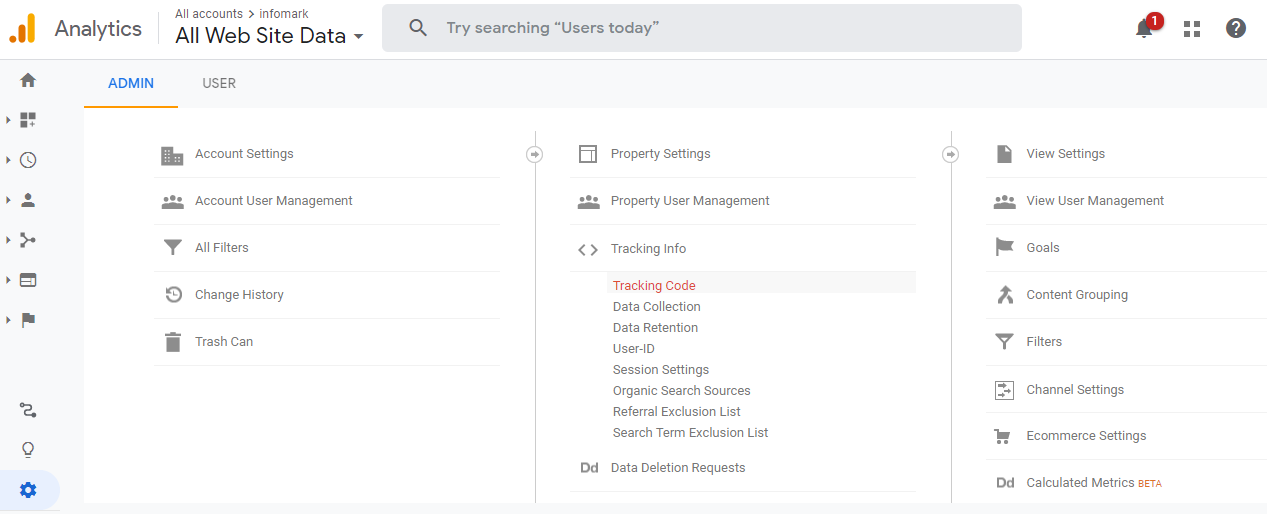The width and height of the screenshot is (1267, 514).
Task: Open the Realtime clock icon in sidebar
Action: pyautogui.click(x=28, y=160)
